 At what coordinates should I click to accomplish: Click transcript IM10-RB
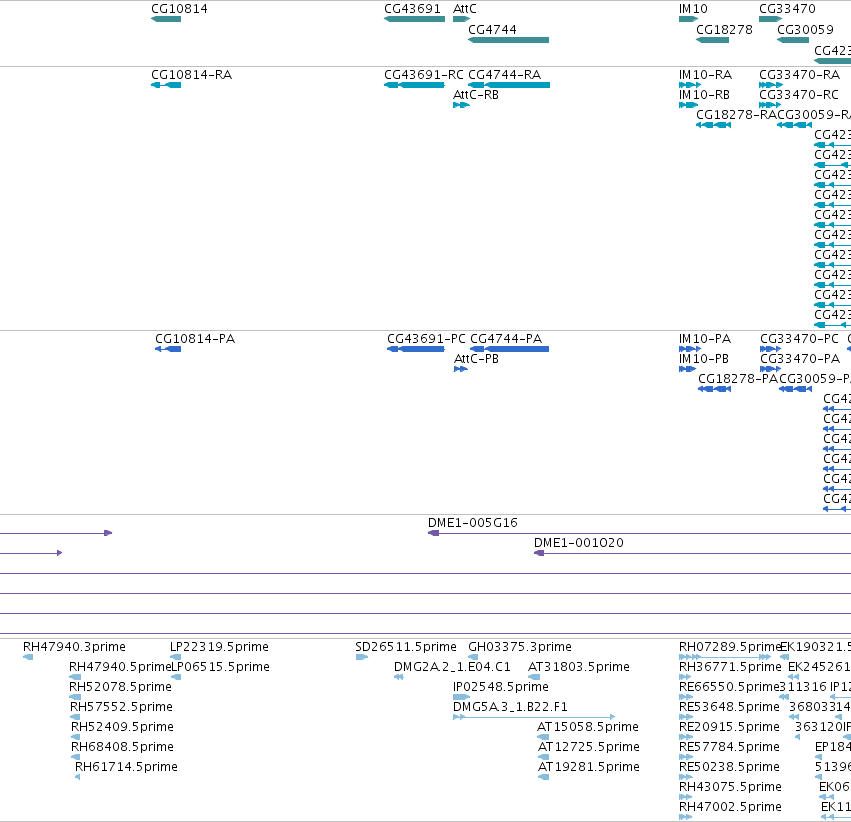(x=688, y=105)
